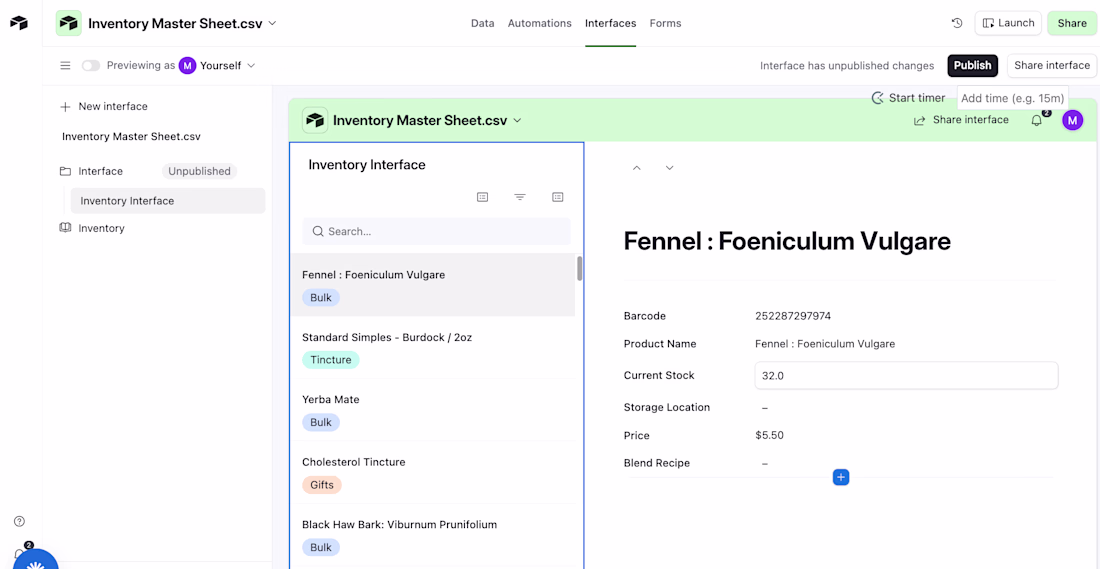Click the Unpublished status badge
The image size is (1100, 569).
tap(199, 171)
